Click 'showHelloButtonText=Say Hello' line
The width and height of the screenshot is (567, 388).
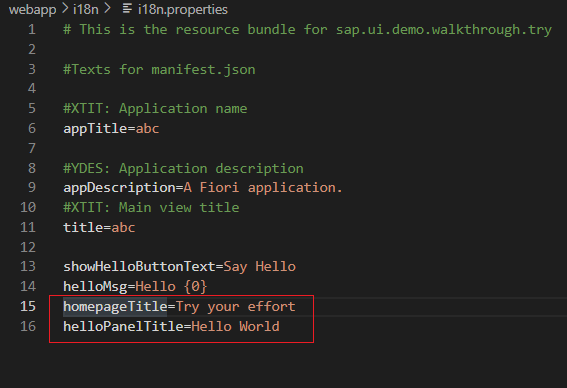179,267
